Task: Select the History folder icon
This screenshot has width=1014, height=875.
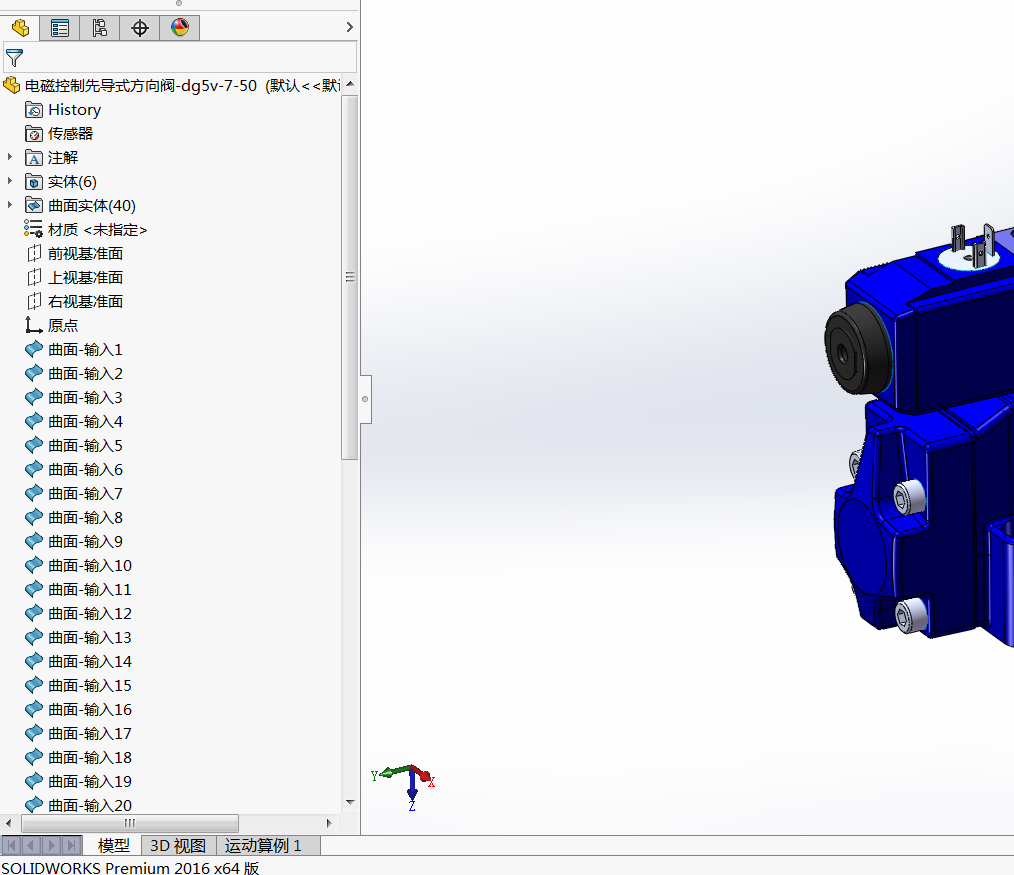Action: click(x=34, y=110)
